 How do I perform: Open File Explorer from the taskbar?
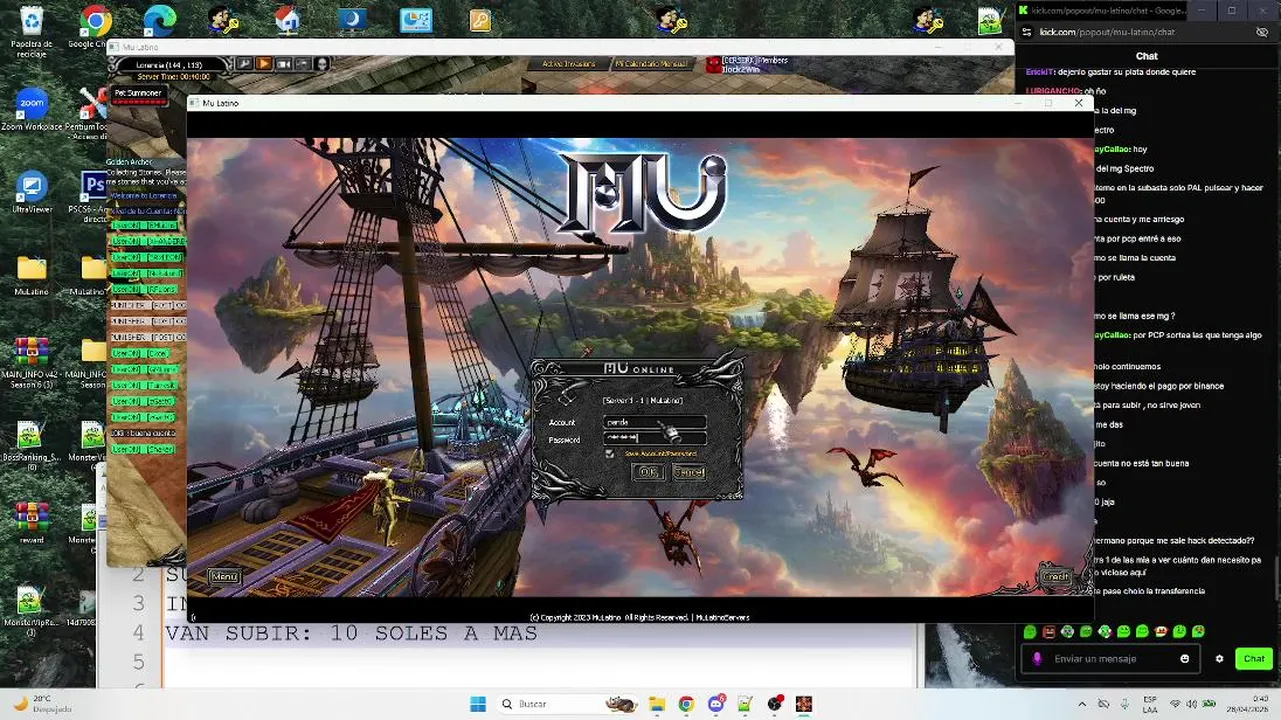656,704
